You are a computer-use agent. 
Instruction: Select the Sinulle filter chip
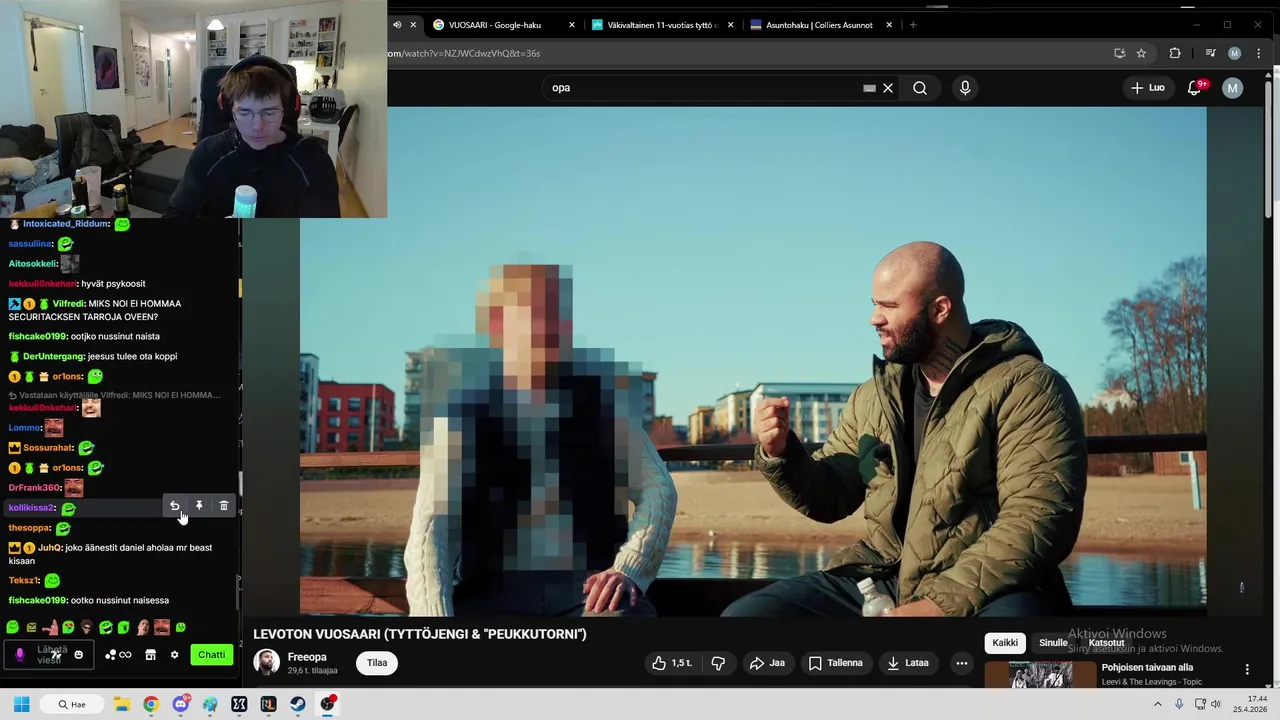(1053, 643)
